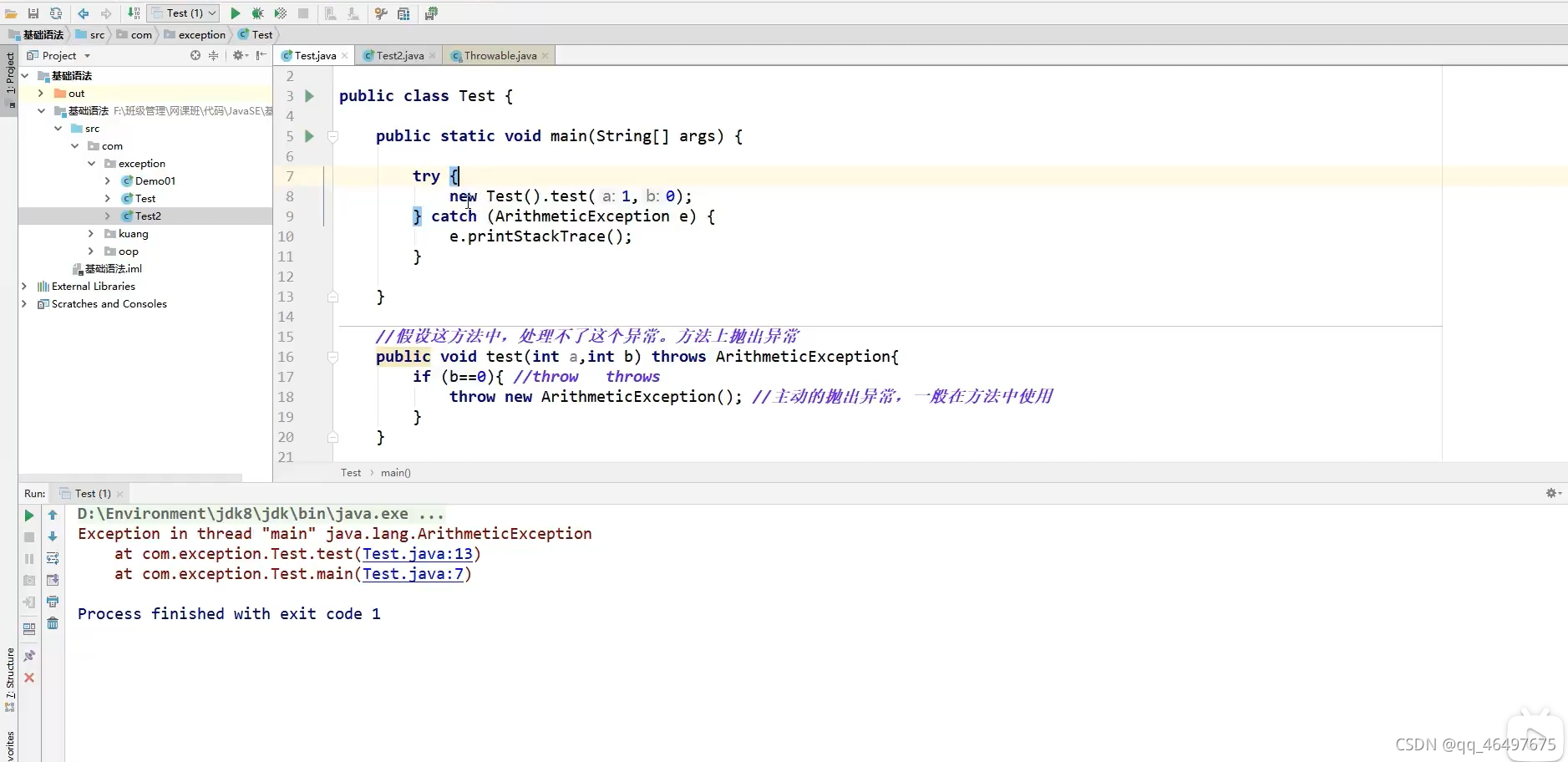Open Run panel settings gear

[x=1553, y=493]
